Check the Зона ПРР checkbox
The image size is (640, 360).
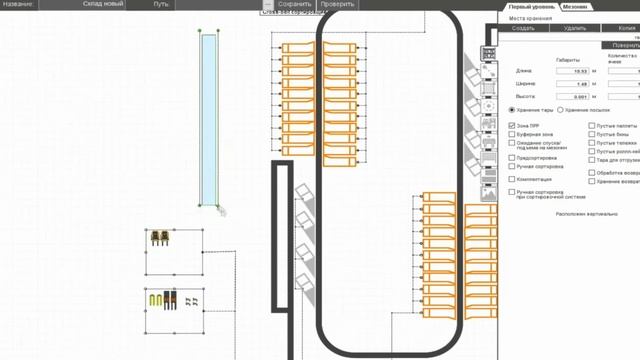coord(512,126)
